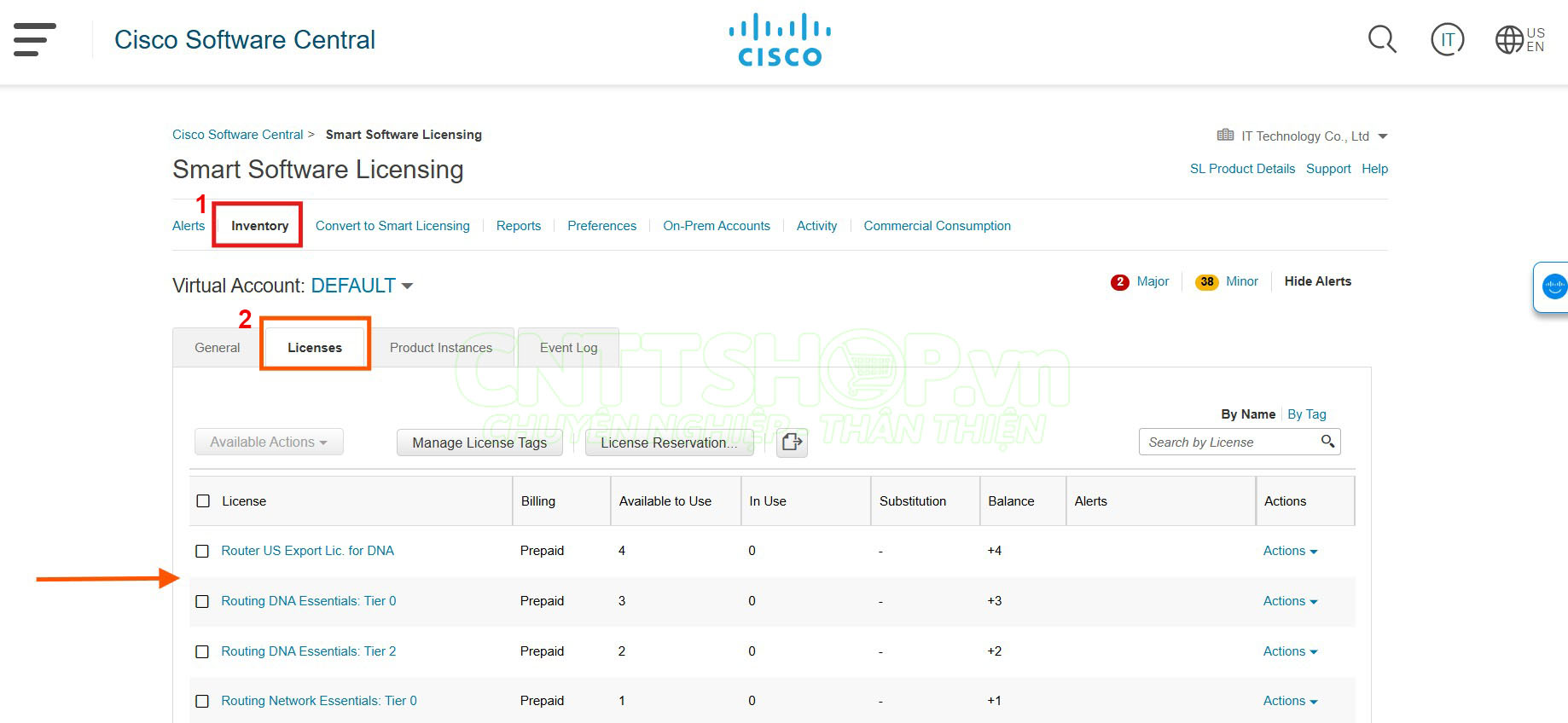This screenshot has height=723, width=1568.
Task: Click the search magnifier icon in header
Action: coord(1381,39)
